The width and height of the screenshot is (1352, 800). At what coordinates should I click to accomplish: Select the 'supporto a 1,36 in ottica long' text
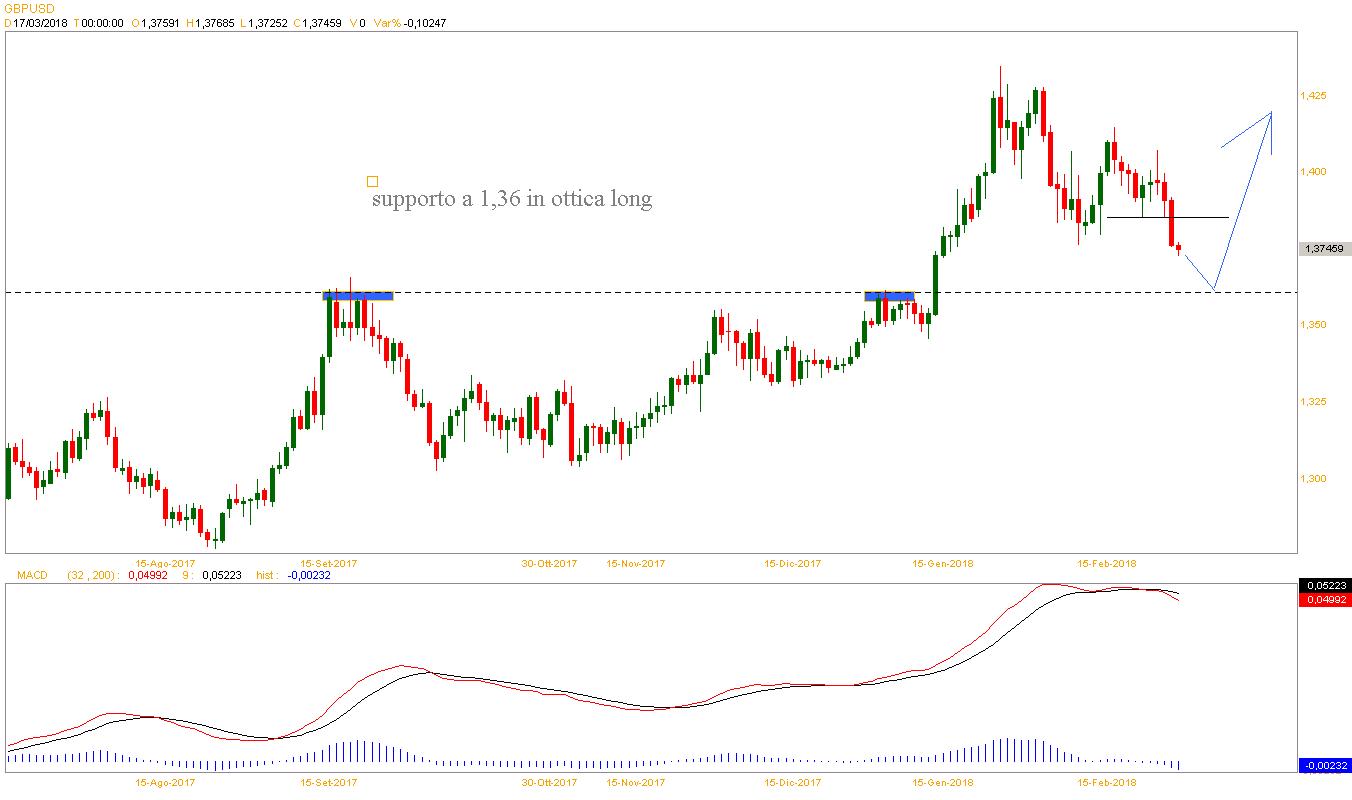(511, 199)
